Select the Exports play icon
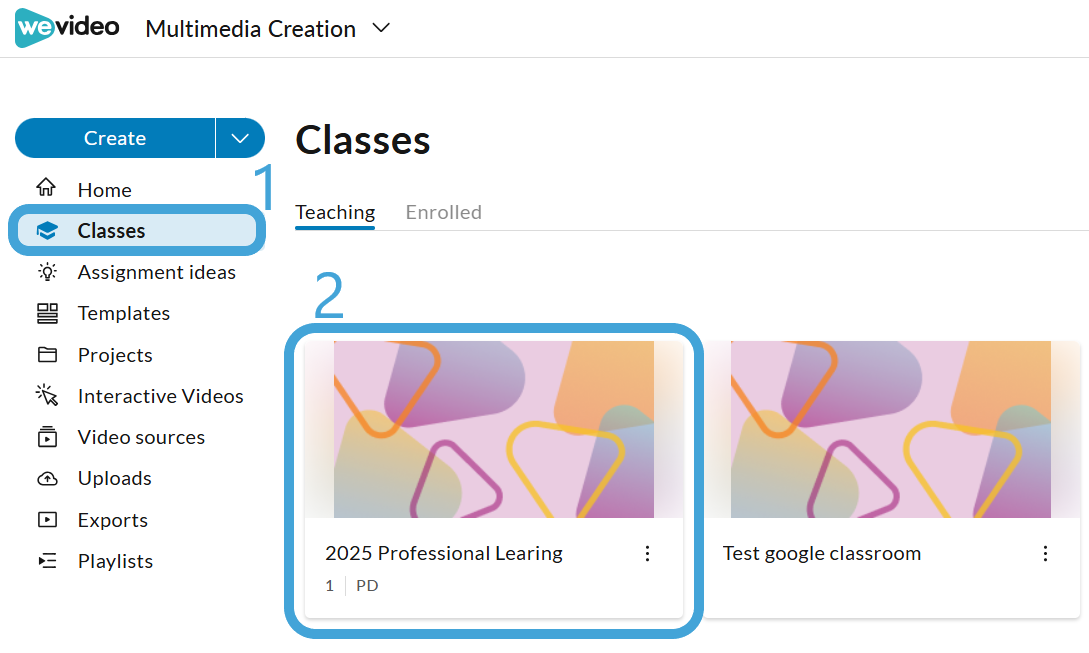The image size is (1089, 653). [47, 520]
